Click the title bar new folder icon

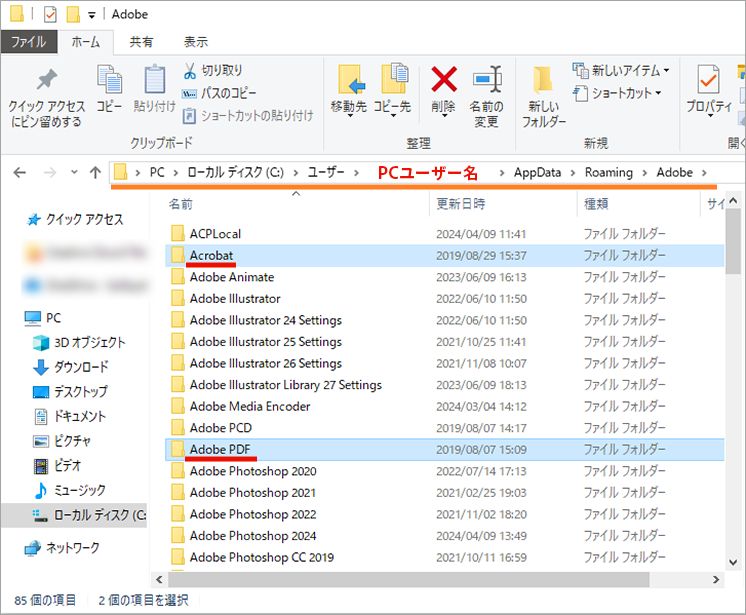(73, 14)
